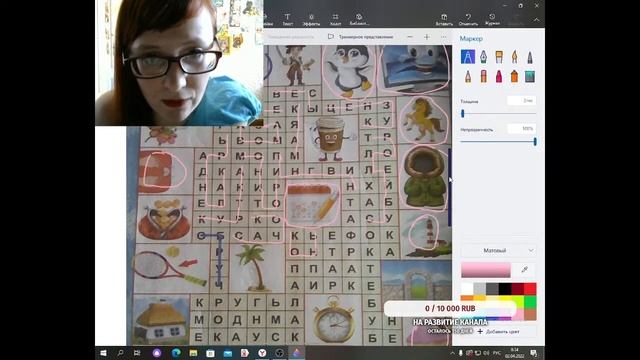Pick the dark gray color swatch
Screen dimensions: 640x360
coord(492,289)
